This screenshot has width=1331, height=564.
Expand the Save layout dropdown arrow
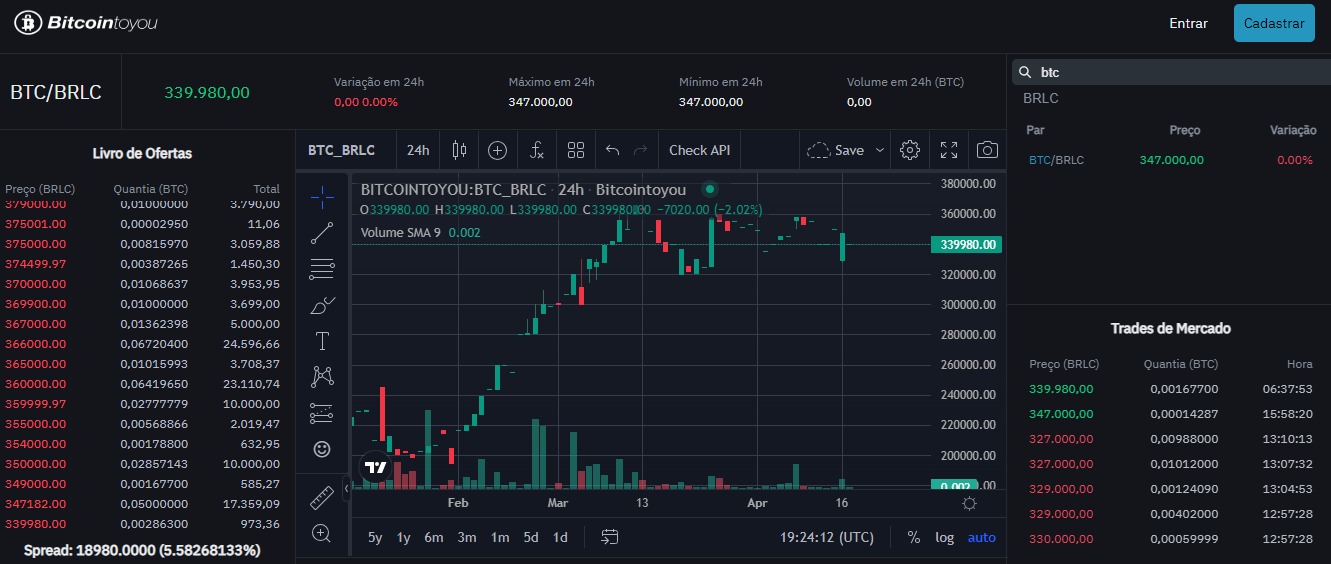(880, 150)
